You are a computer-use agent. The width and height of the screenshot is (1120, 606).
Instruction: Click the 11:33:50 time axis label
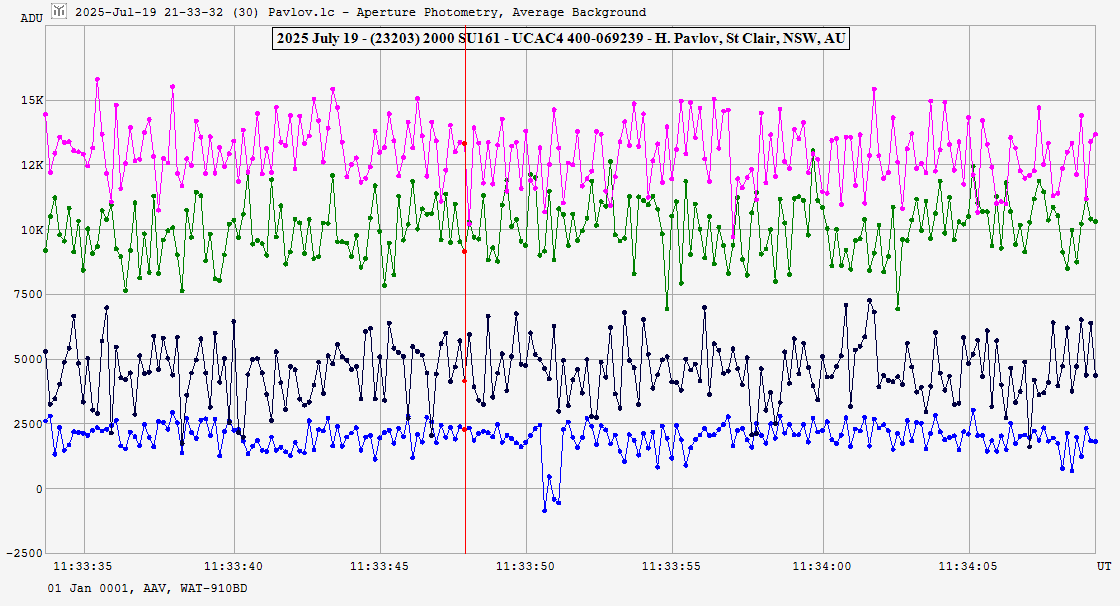[x=526, y=566]
